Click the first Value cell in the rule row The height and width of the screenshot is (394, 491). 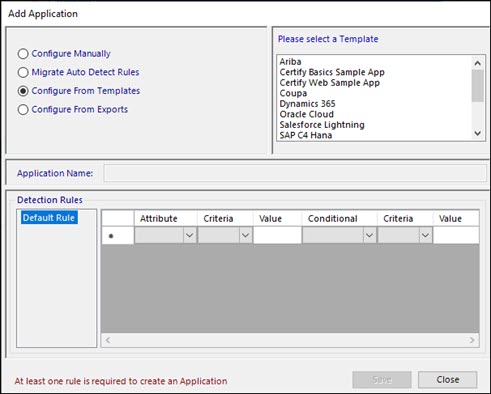pos(277,235)
